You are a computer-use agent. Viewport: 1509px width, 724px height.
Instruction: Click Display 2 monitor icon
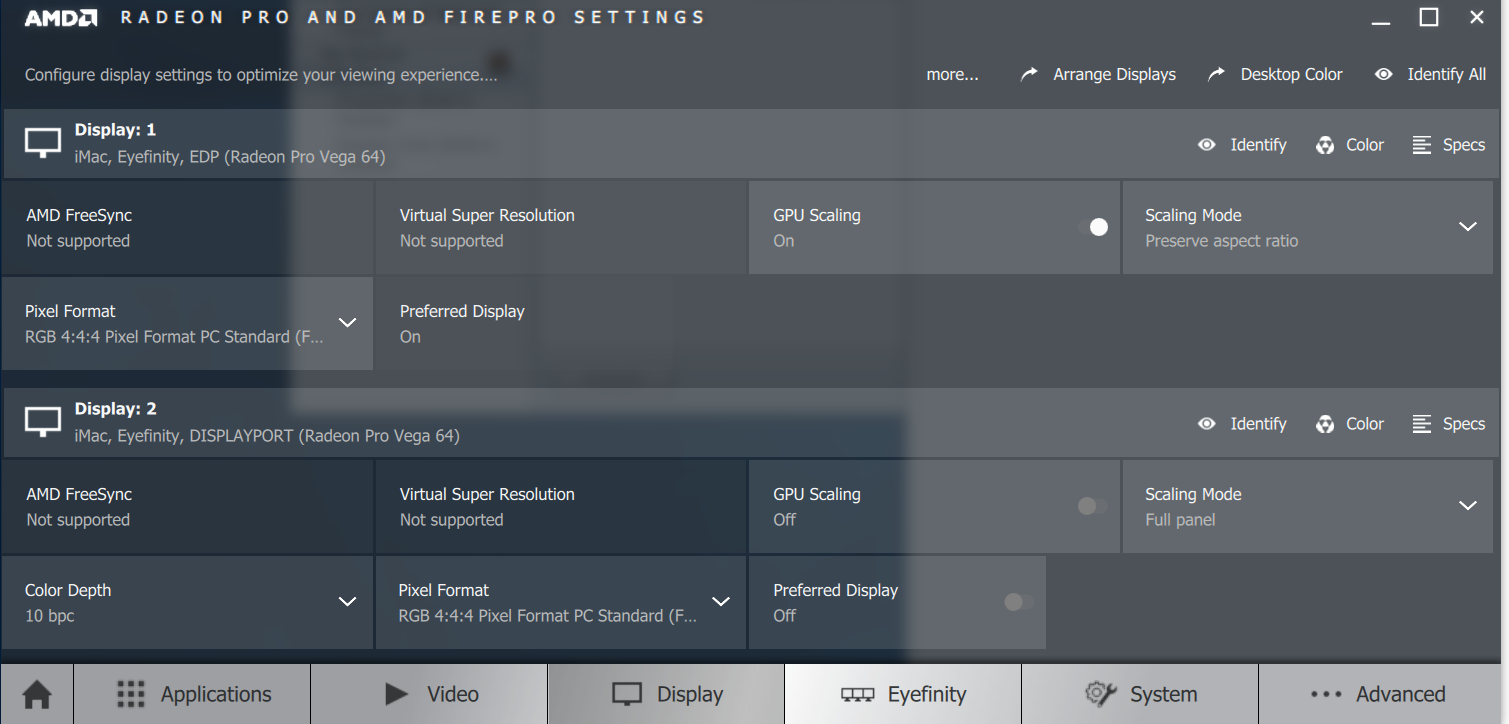point(43,423)
